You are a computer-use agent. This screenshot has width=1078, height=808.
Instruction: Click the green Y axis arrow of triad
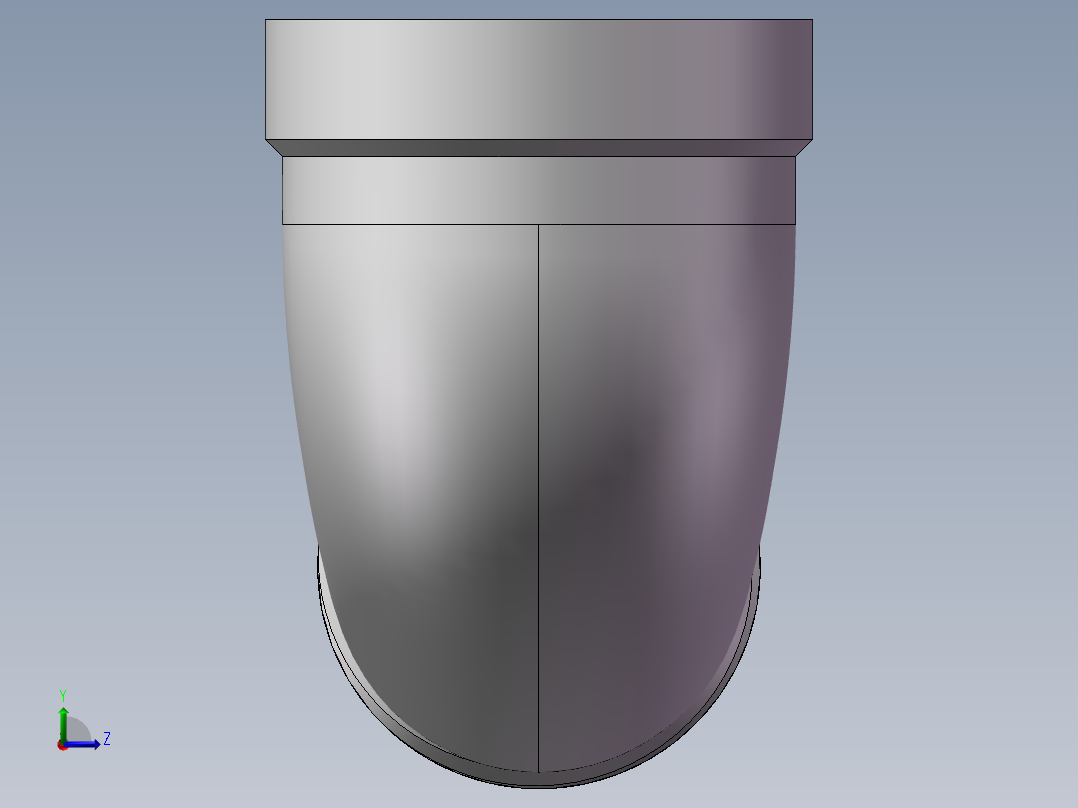click(x=63, y=724)
